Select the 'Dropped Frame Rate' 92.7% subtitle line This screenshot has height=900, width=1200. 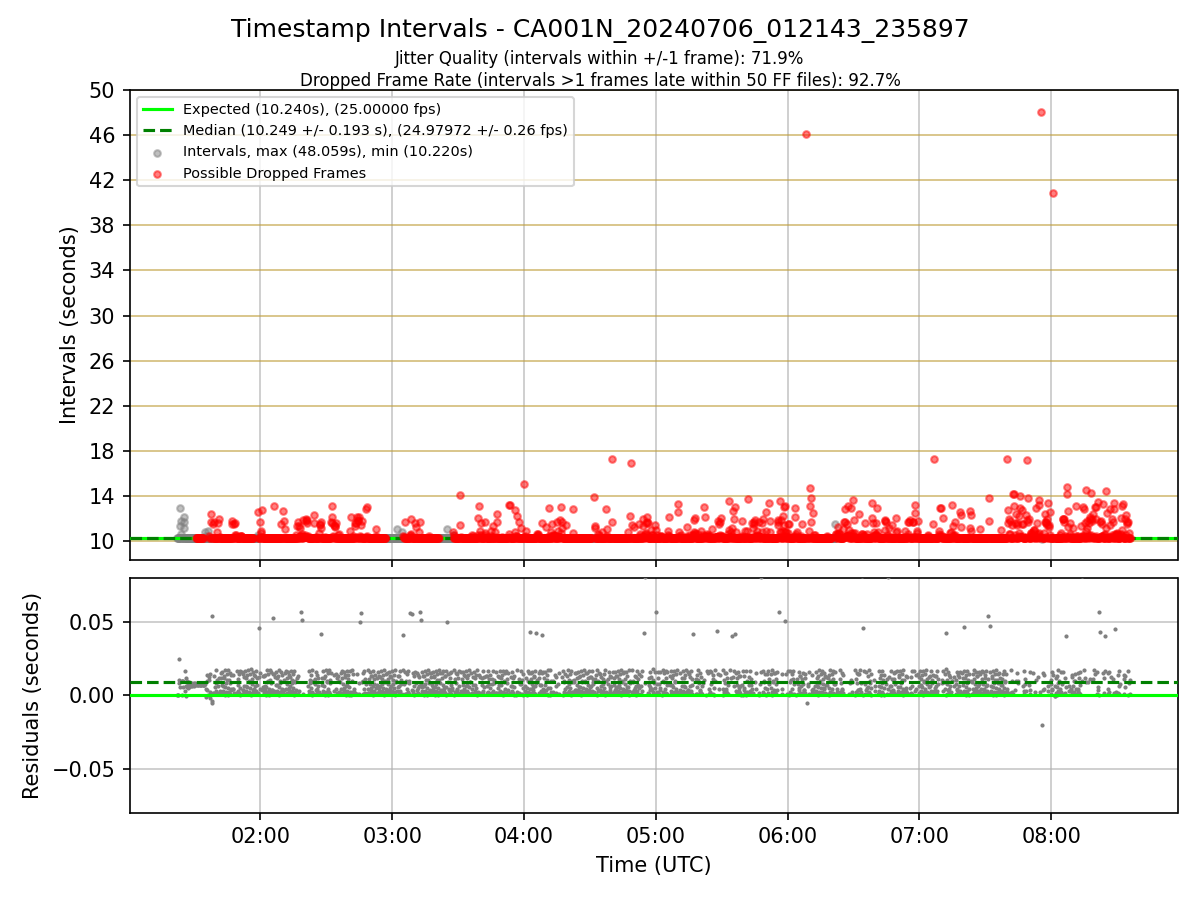[x=600, y=80]
